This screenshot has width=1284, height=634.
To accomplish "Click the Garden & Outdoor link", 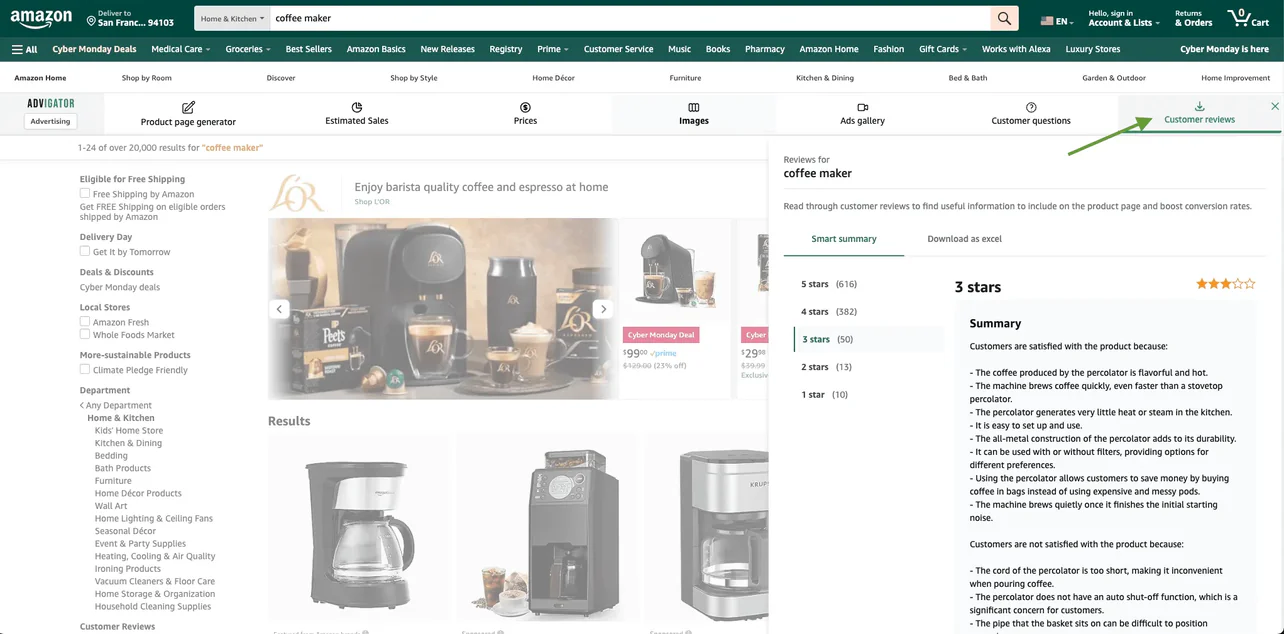I will coord(1114,78).
